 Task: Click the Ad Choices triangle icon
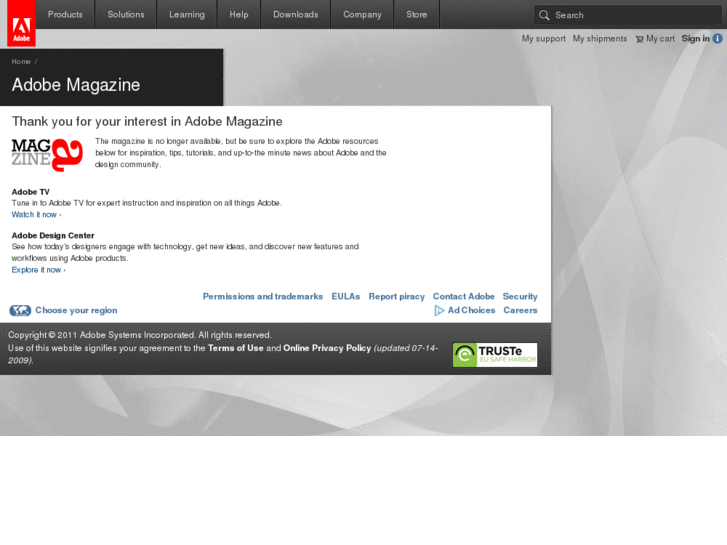pyautogui.click(x=439, y=310)
